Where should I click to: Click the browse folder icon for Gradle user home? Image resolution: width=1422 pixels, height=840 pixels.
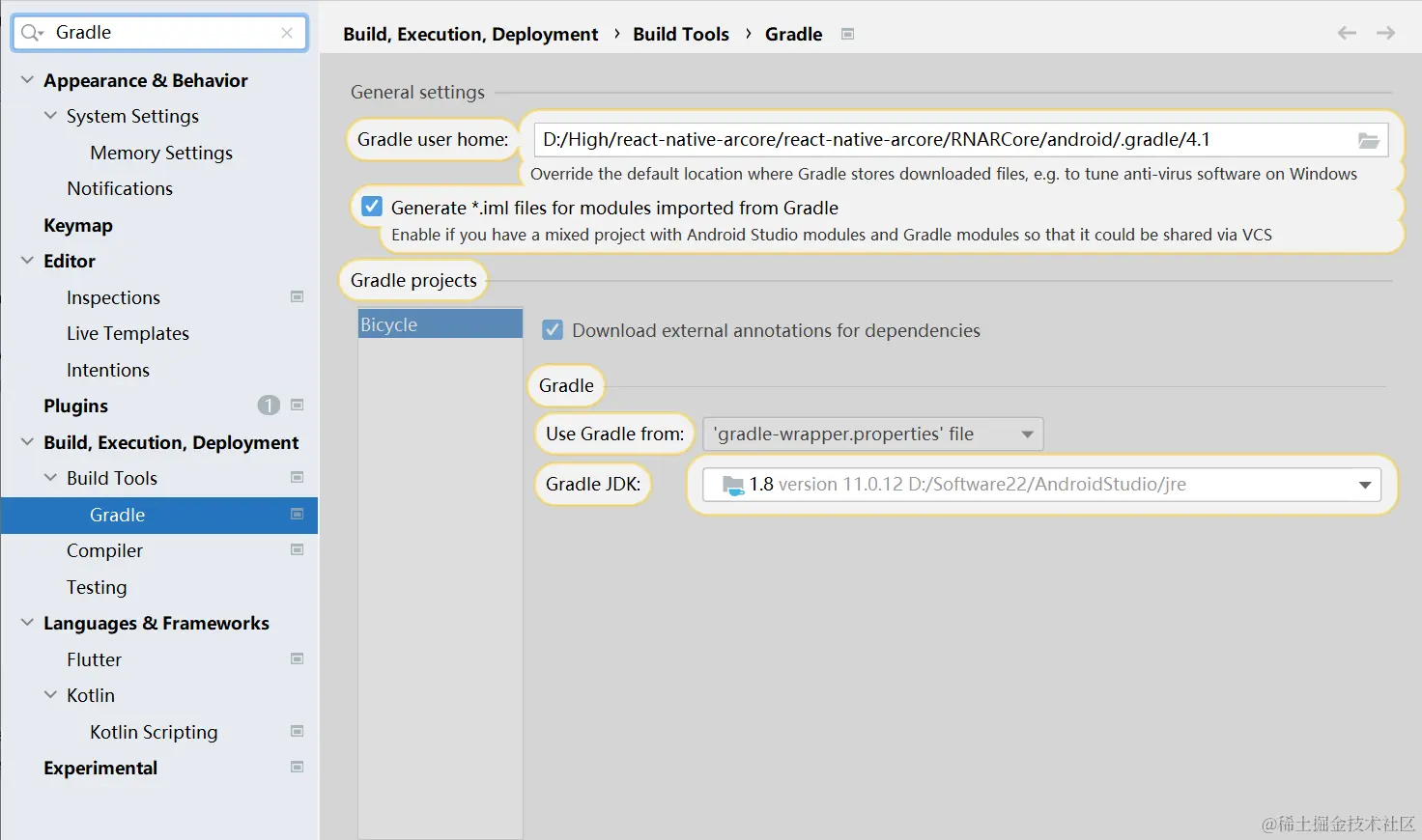point(1368,140)
